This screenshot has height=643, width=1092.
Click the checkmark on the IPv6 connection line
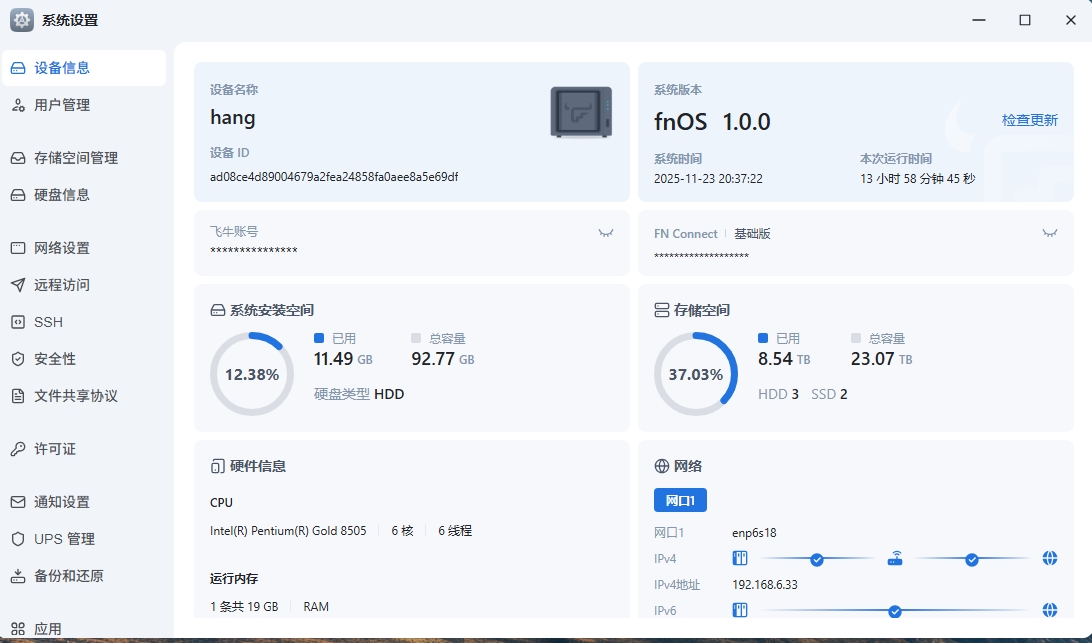(x=893, y=611)
